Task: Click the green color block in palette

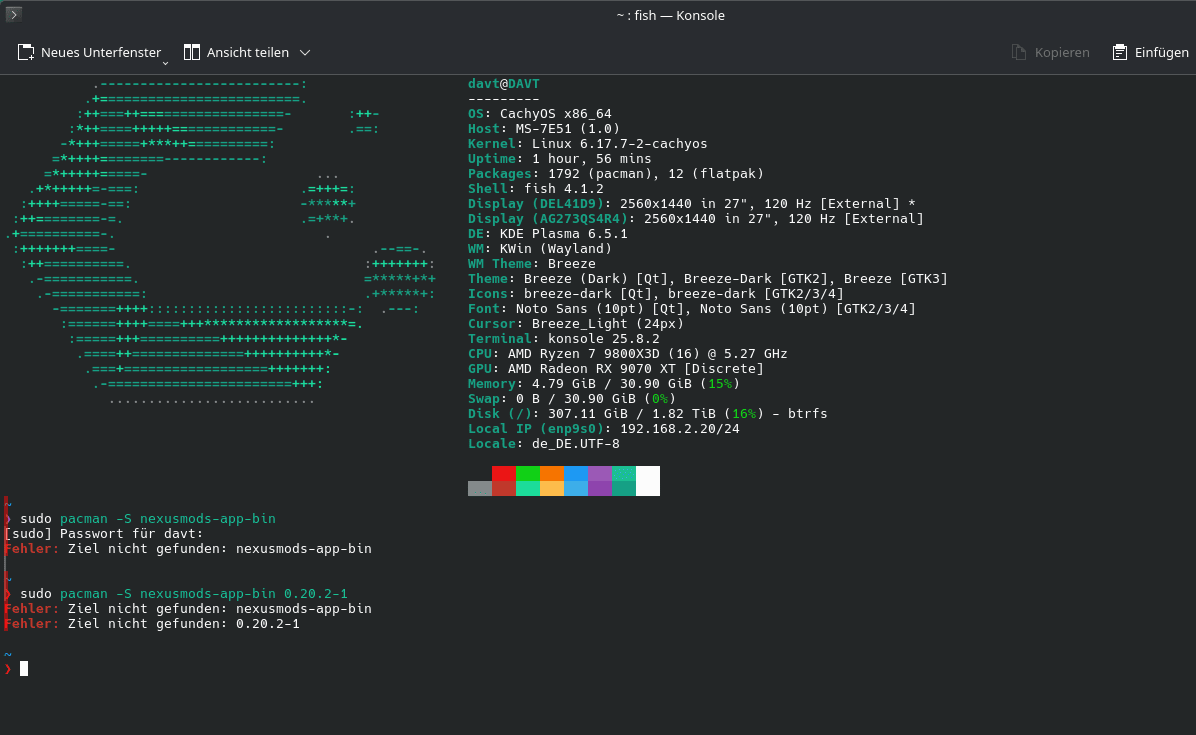Action: (528, 473)
